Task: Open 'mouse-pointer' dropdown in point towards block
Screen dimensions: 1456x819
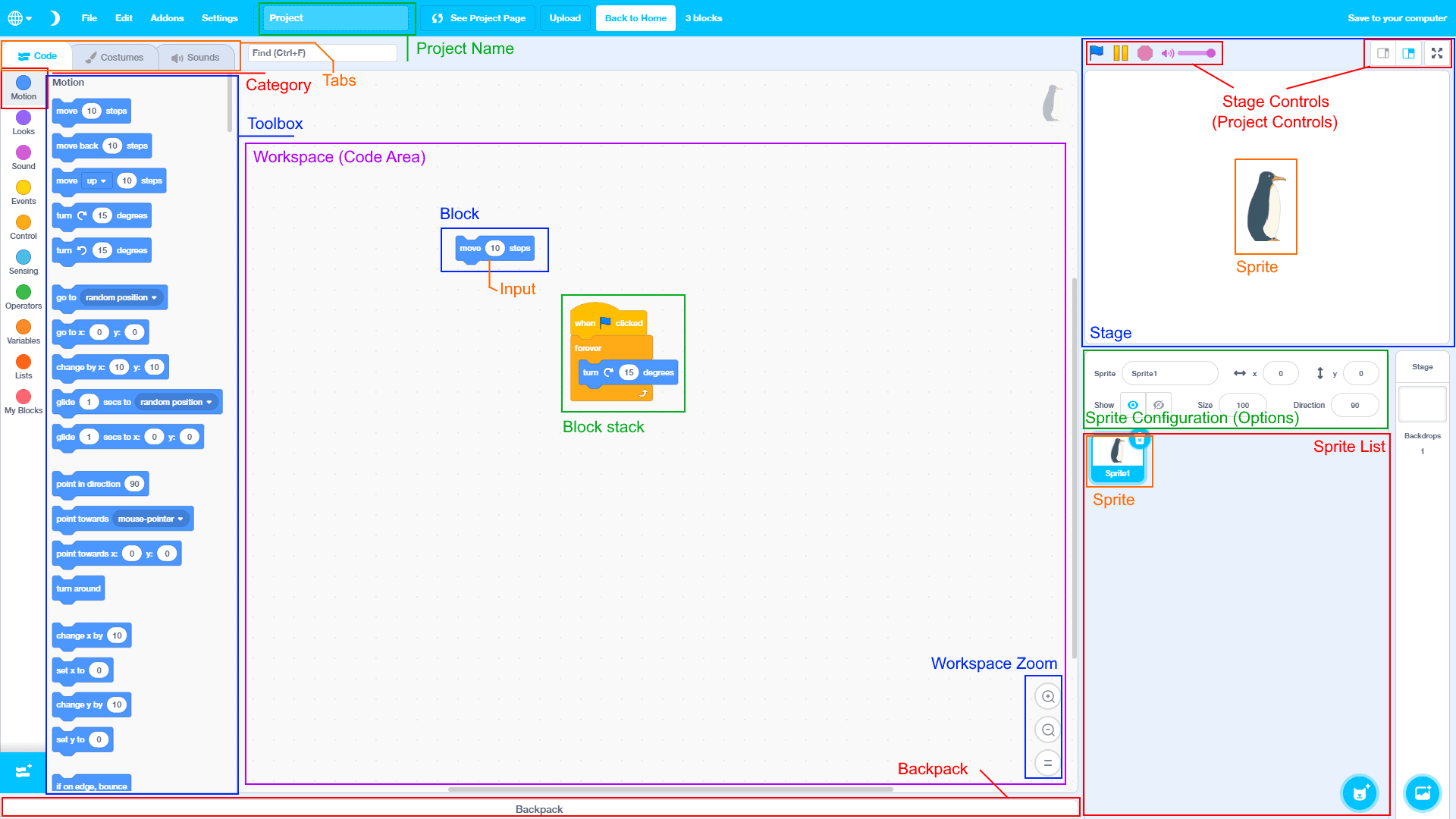Action: (x=150, y=519)
